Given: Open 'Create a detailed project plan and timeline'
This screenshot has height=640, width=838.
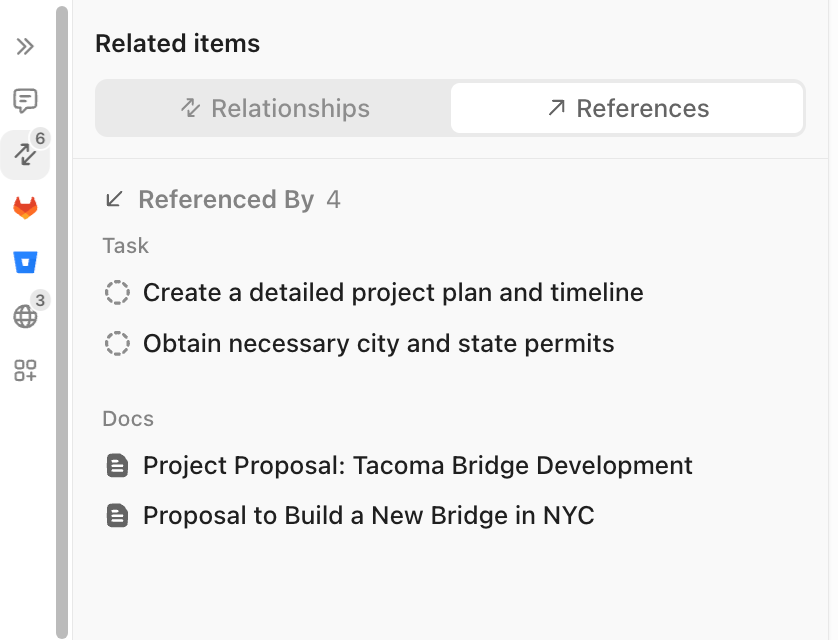Looking at the screenshot, I should 392,292.
